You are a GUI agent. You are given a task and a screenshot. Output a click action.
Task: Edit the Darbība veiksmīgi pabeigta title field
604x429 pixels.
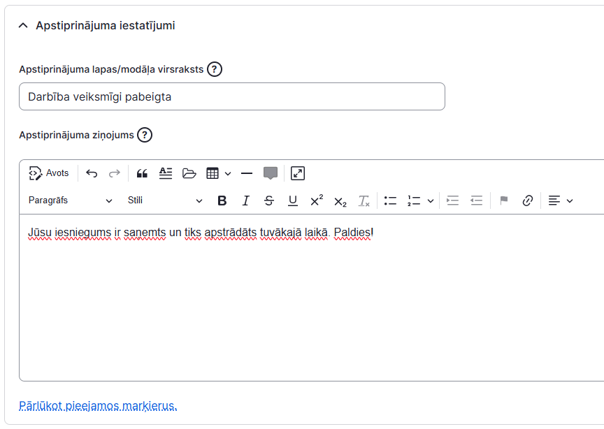(232, 96)
